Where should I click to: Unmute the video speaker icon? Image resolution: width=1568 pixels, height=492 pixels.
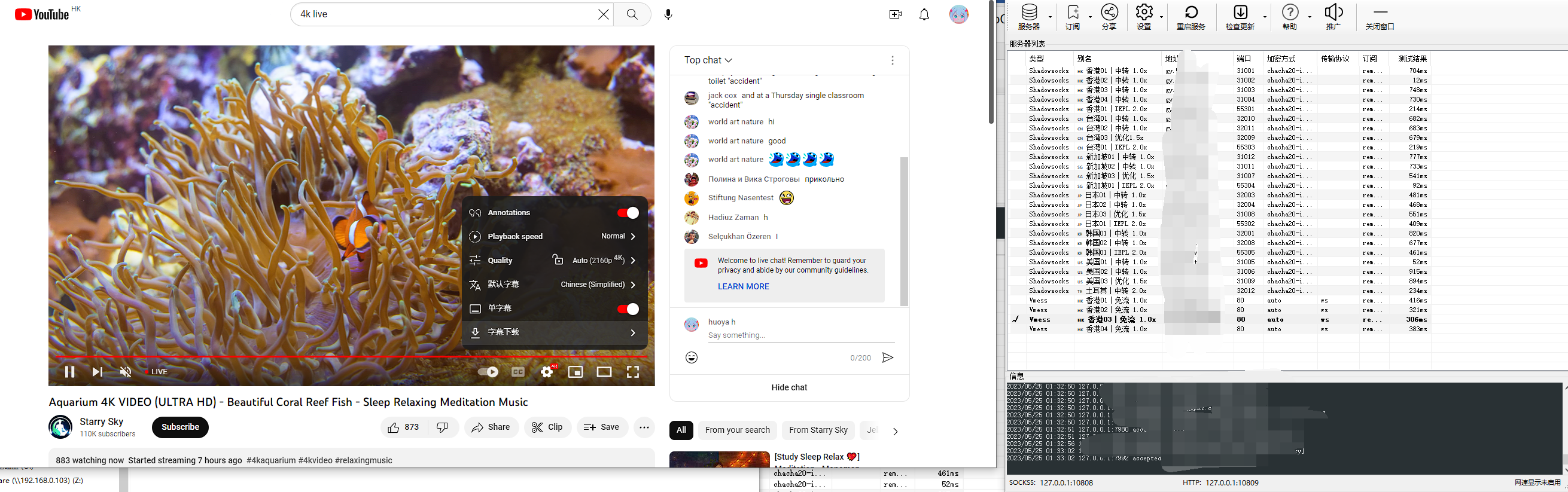[126, 372]
